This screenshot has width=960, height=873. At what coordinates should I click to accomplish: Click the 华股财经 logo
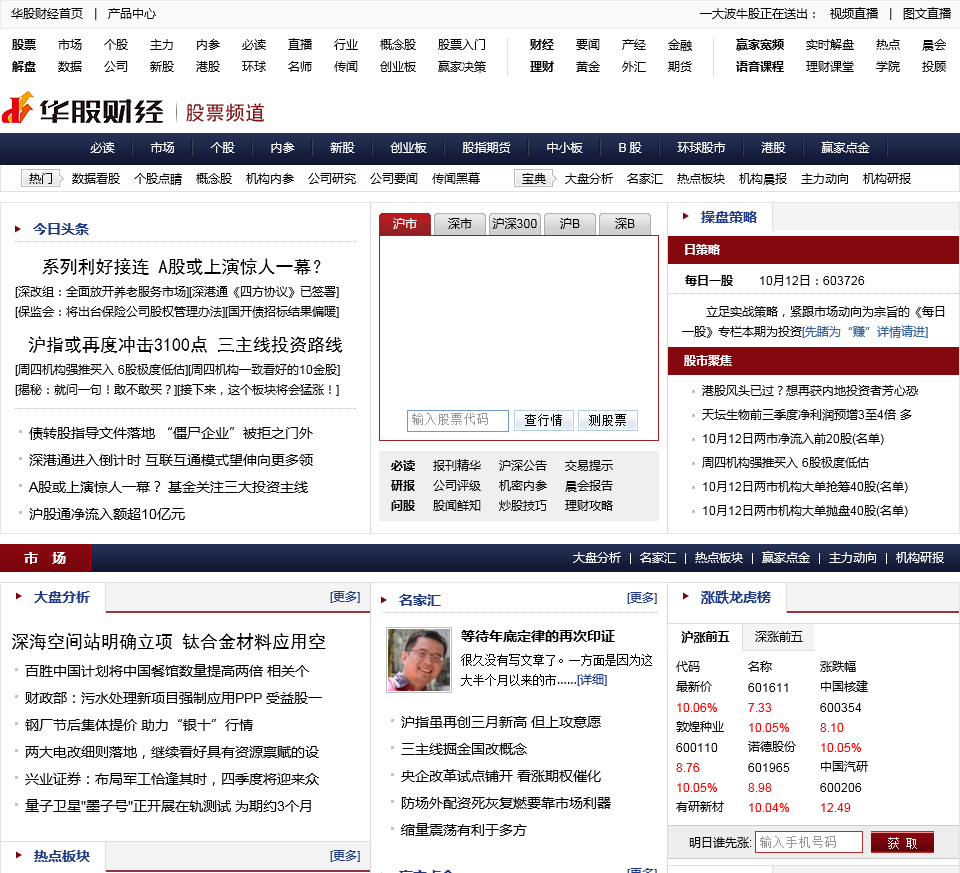tap(83, 109)
